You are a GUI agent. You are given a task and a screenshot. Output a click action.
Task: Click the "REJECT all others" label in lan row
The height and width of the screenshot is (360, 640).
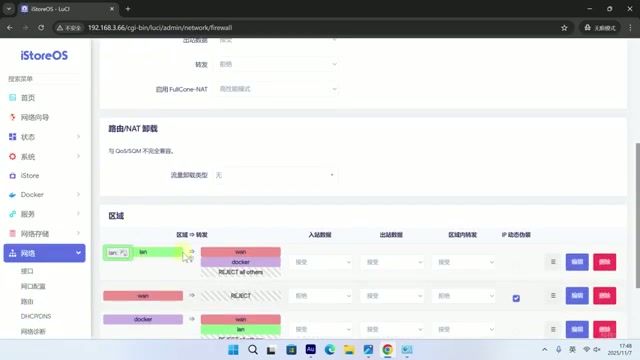pyautogui.click(x=240, y=272)
